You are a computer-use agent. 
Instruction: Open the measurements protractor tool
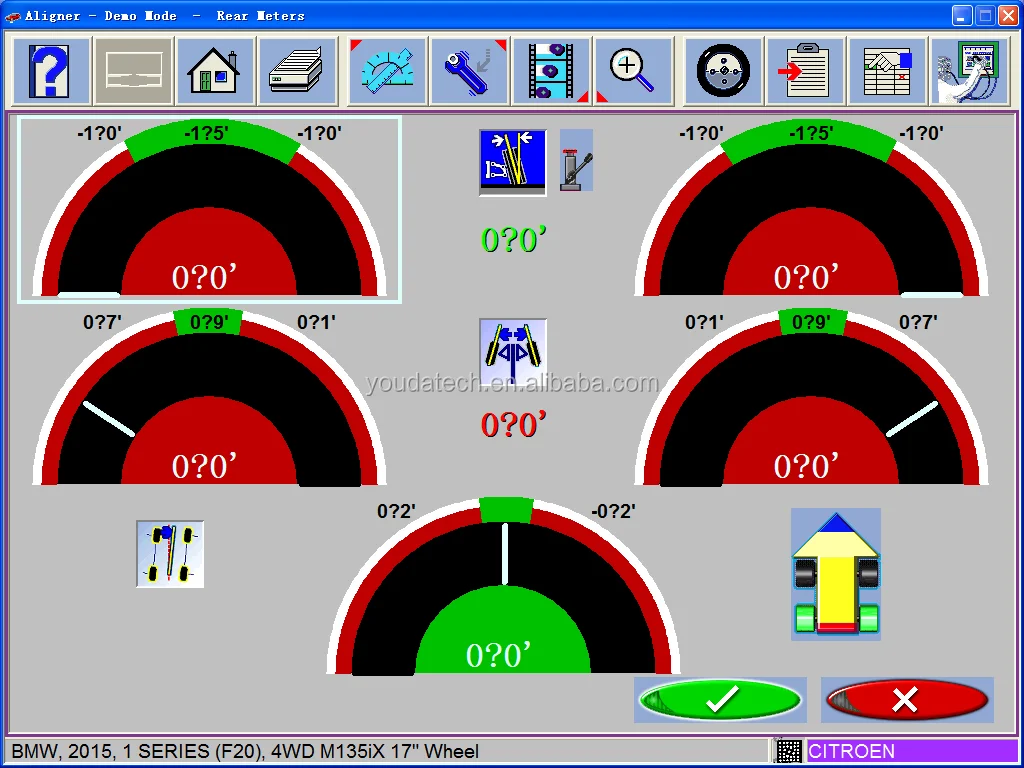click(386, 70)
